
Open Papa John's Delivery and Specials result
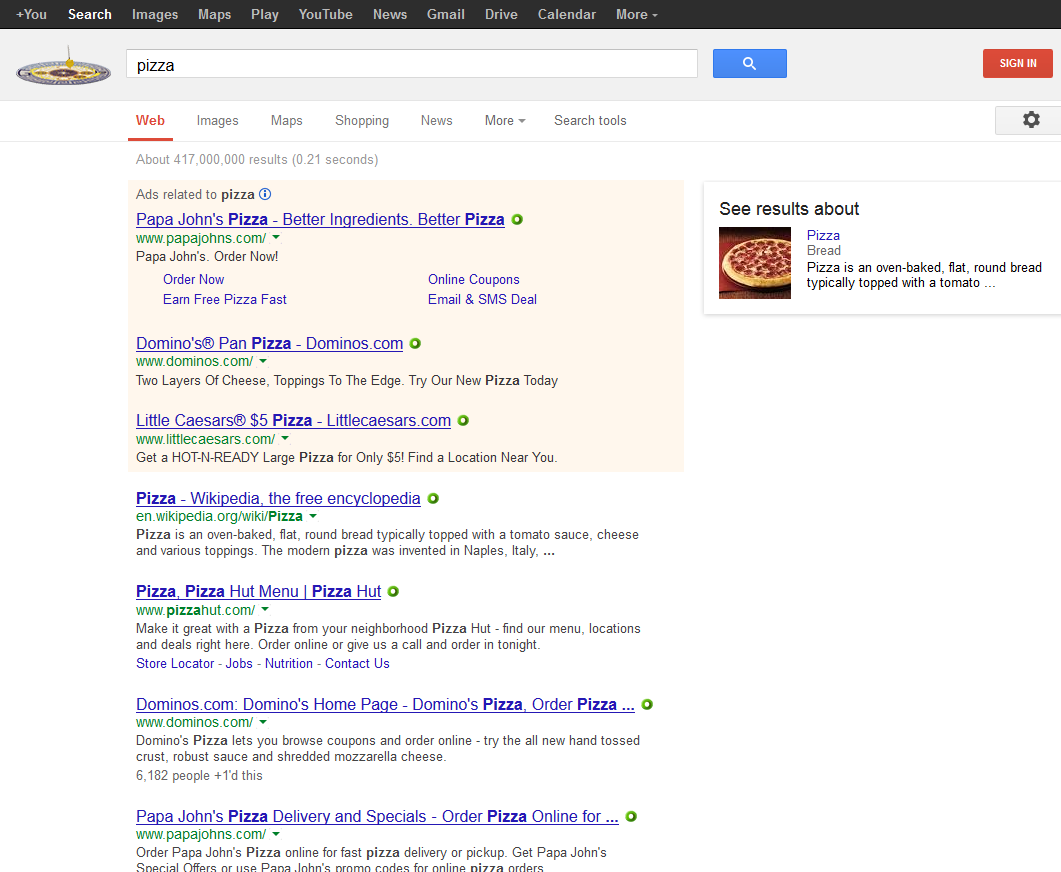378,817
